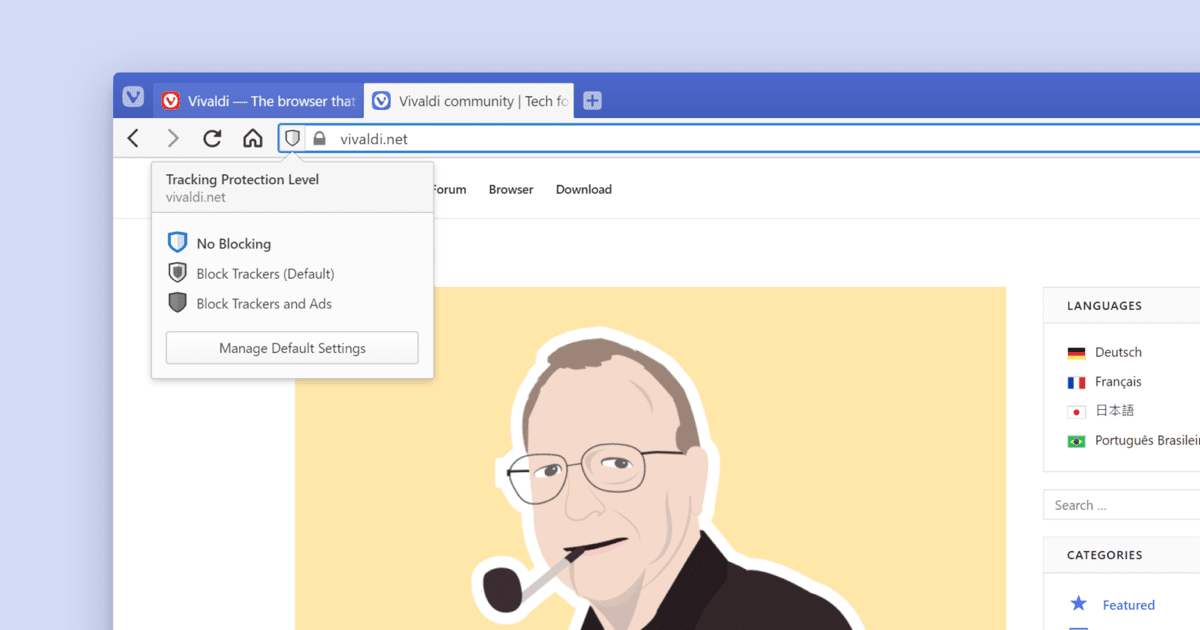Choose the Français language link
The width and height of the screenshot is (1200, 630).
[1117, 382]
